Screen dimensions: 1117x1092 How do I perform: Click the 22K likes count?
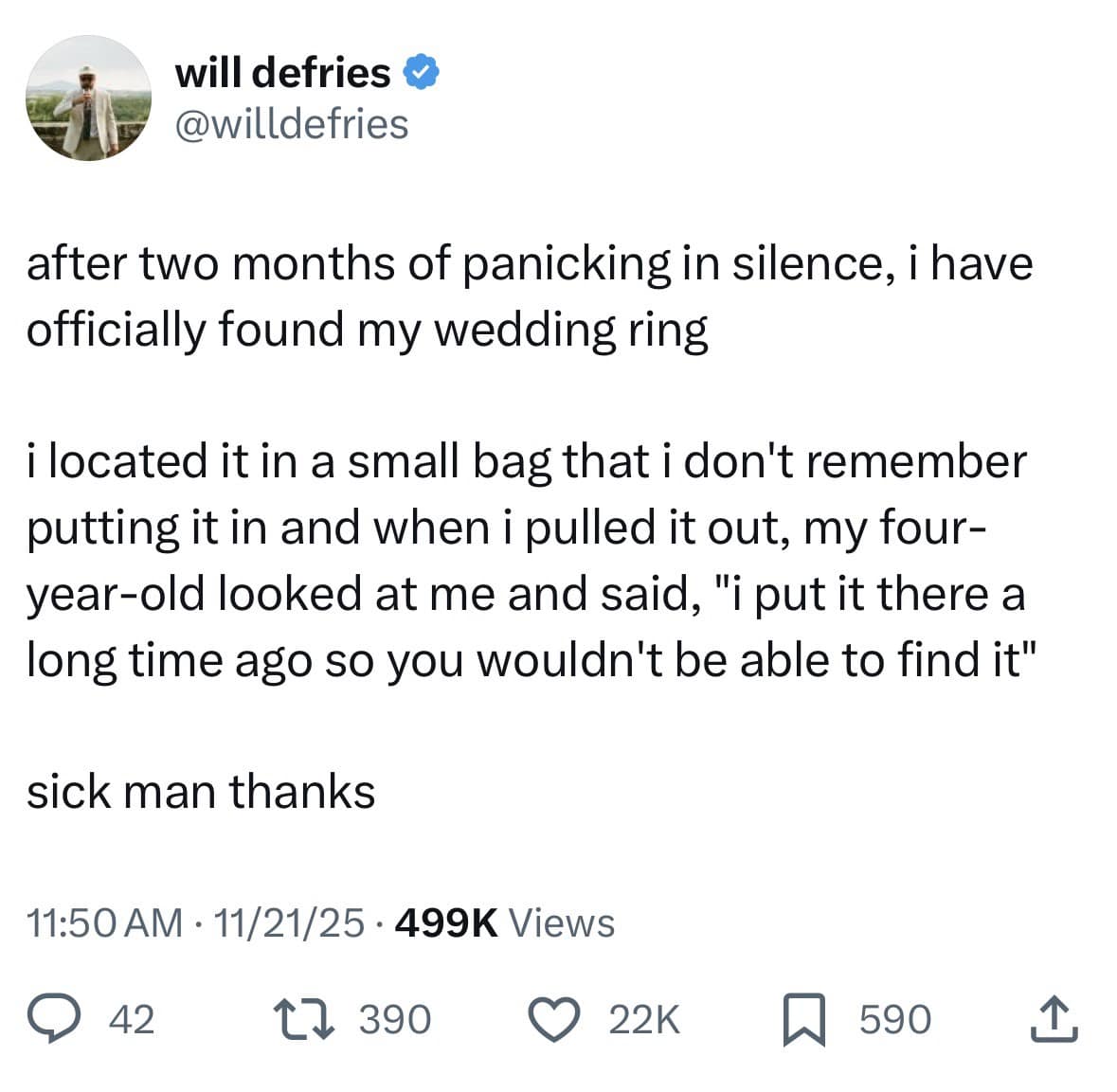tap(644, 1020)
